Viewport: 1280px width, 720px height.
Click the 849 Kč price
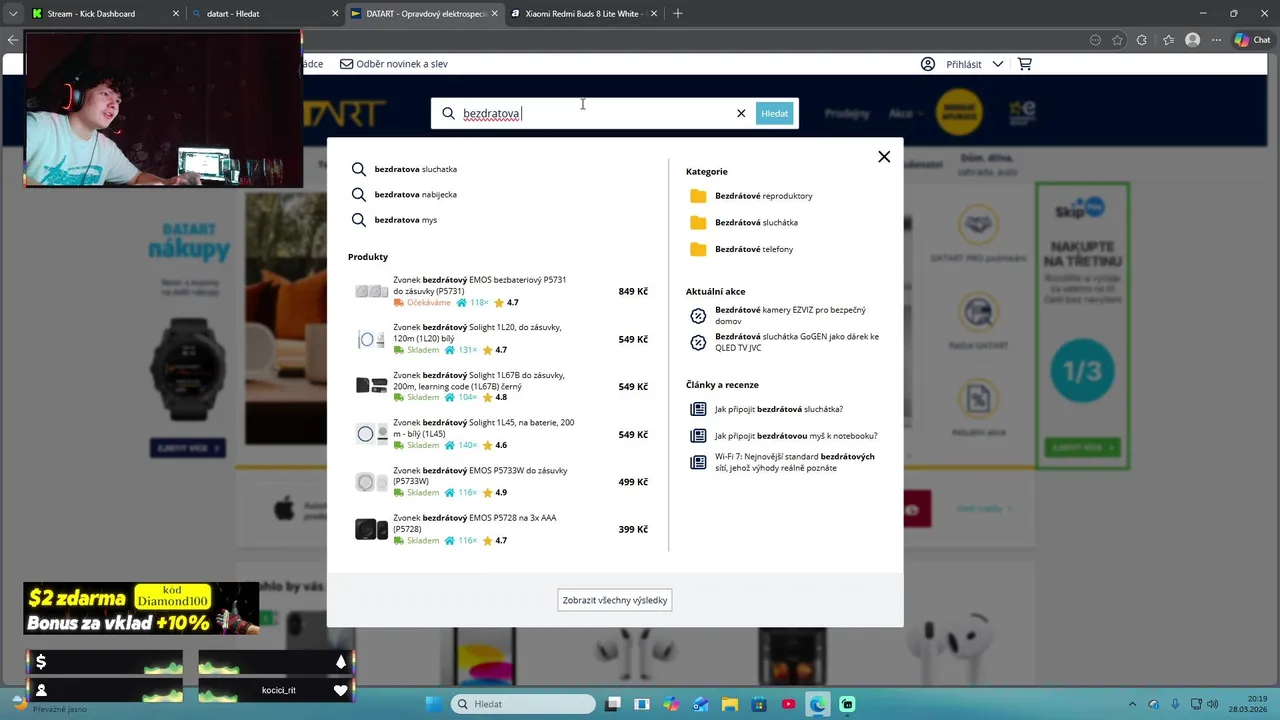633,292
